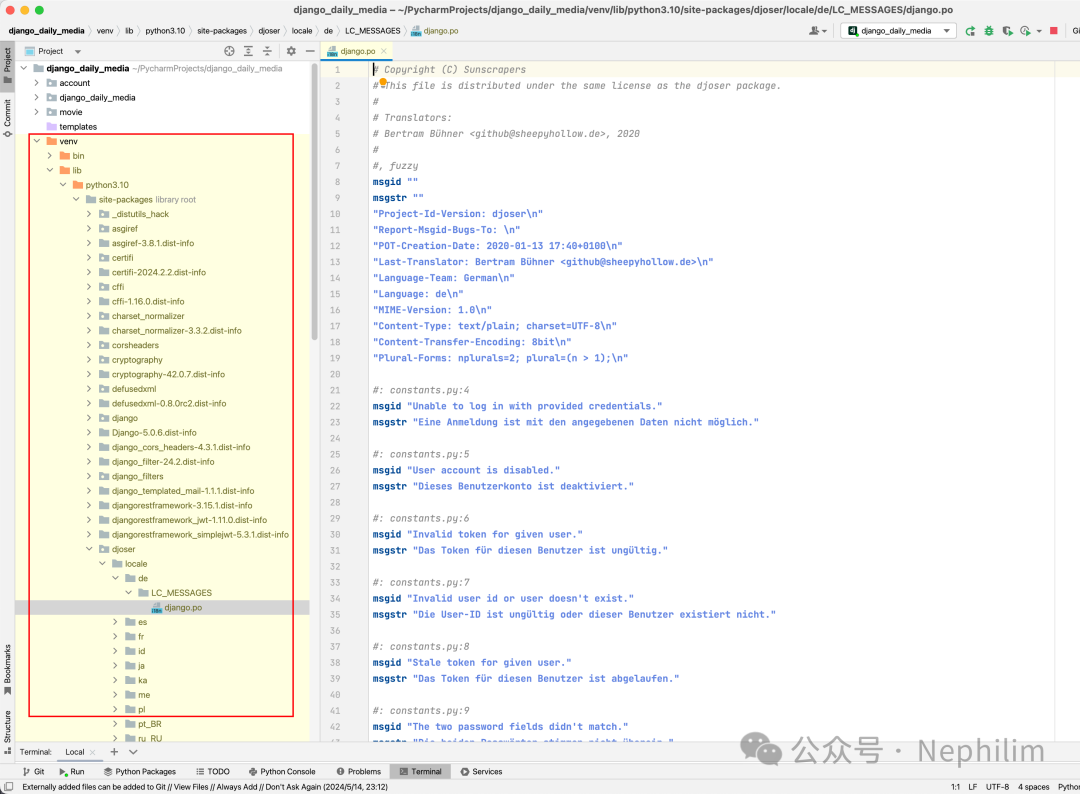Click the Select Opened File target icon
This screenshot has width=1080, height=794.
tap(229, 51)
